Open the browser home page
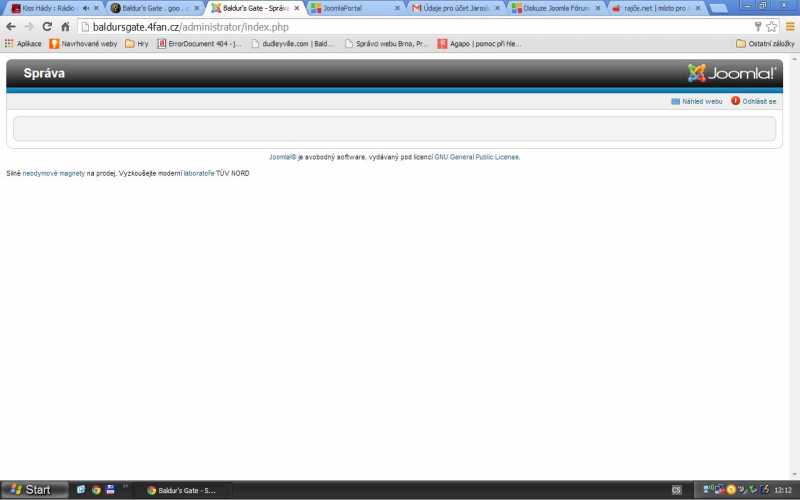Viewport: 800px width, 500px height. pos(65,27)
